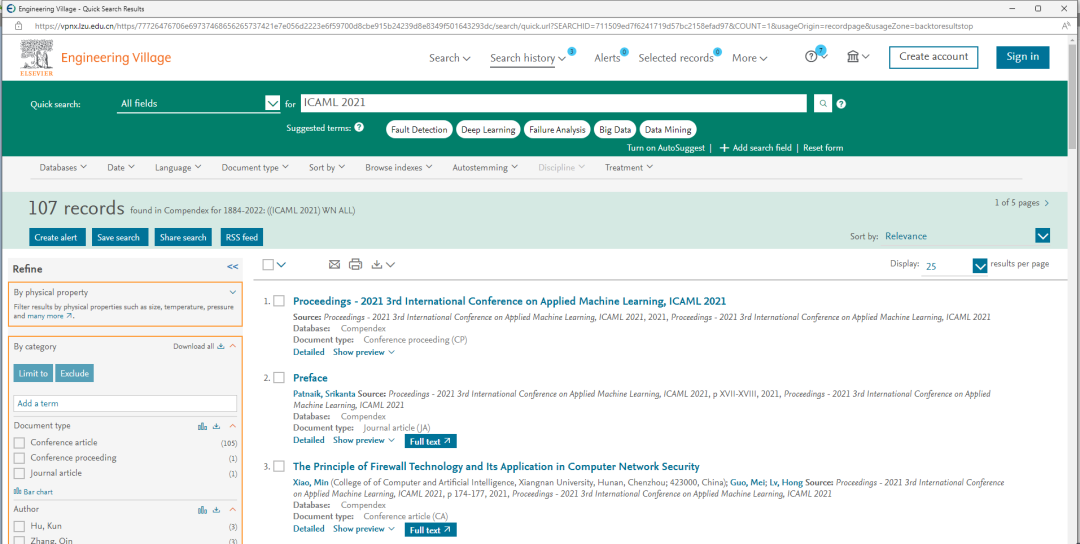The height and width of the screenshot is (544, 1080).
Task: Open the help question mark menu icon
Action: pyautogui.click(x=811, y=57)
